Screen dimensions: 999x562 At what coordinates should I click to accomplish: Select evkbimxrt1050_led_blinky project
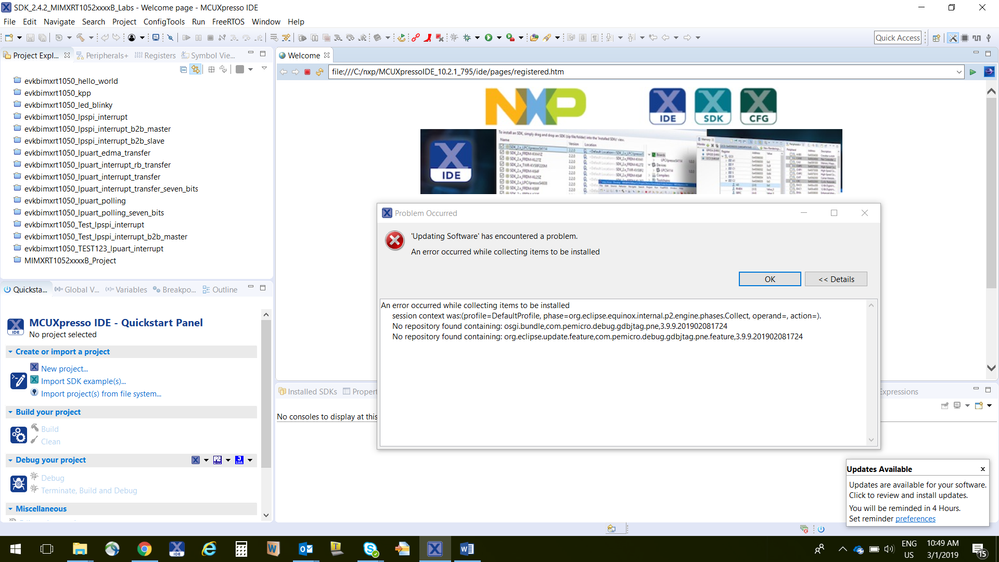tap(68, 105)
